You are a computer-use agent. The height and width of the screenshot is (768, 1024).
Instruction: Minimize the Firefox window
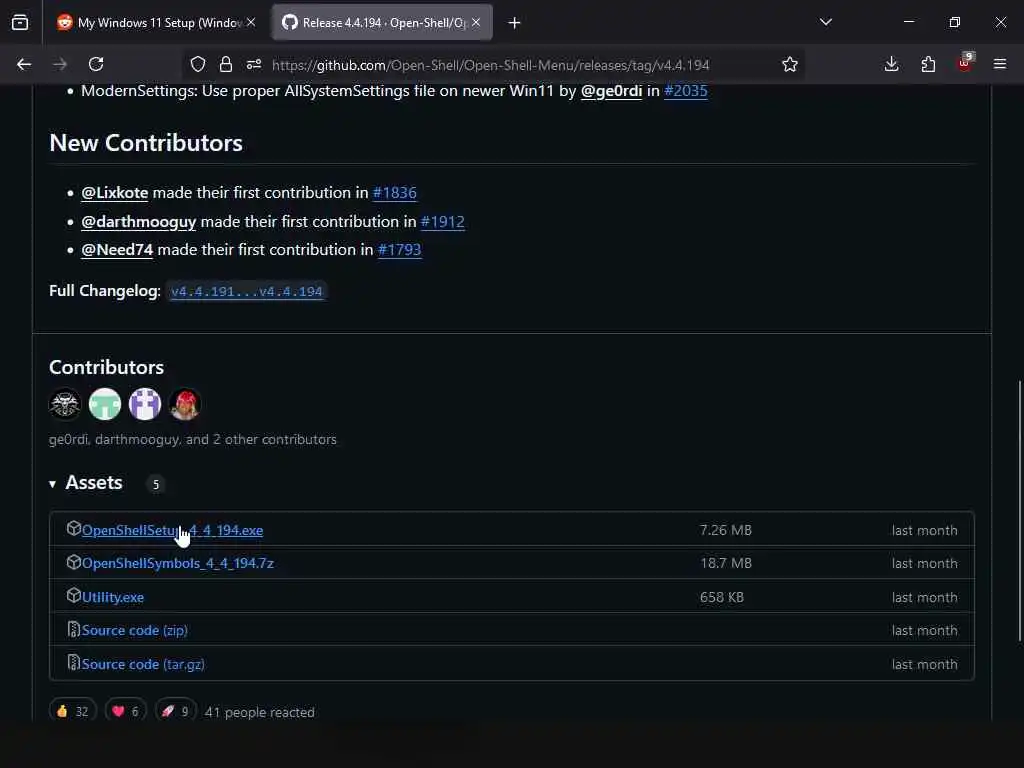[909, 22]
